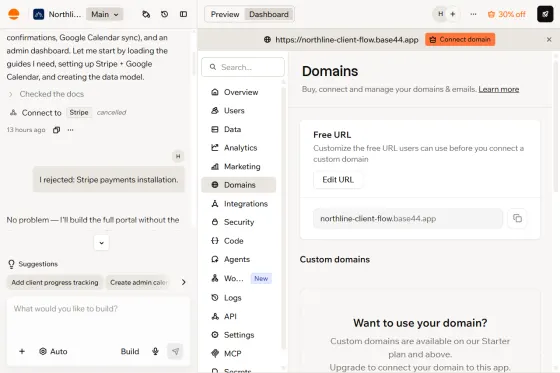Focus the dashboard Search field

(243, 67)
